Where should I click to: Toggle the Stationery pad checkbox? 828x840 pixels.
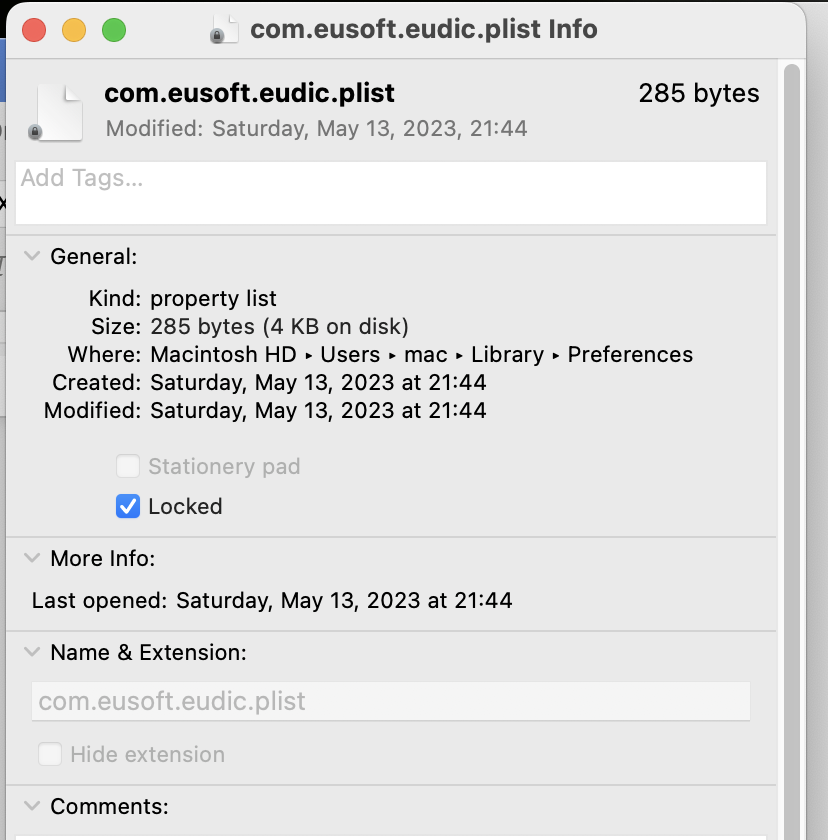(x=128, y=467)
